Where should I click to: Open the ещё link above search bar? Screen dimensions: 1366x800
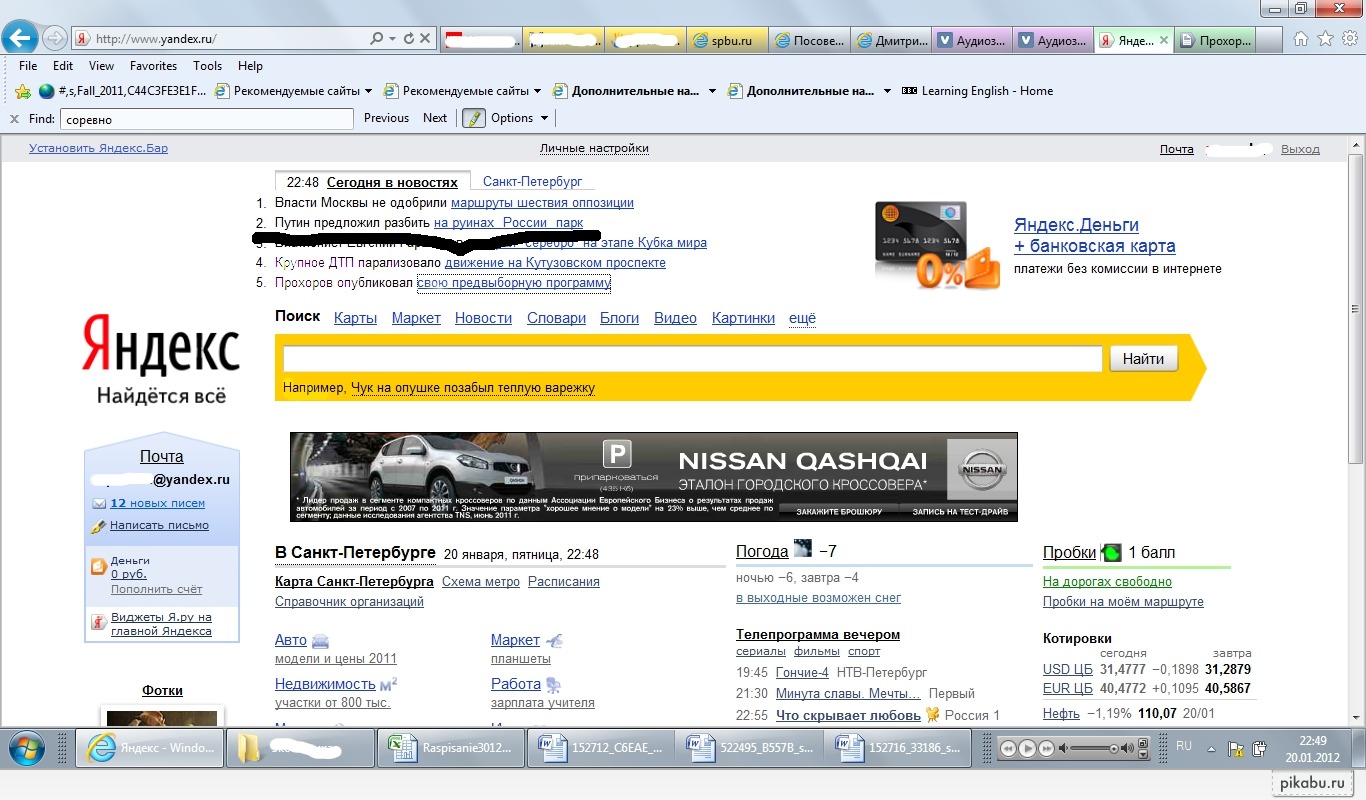coord(802,318)
